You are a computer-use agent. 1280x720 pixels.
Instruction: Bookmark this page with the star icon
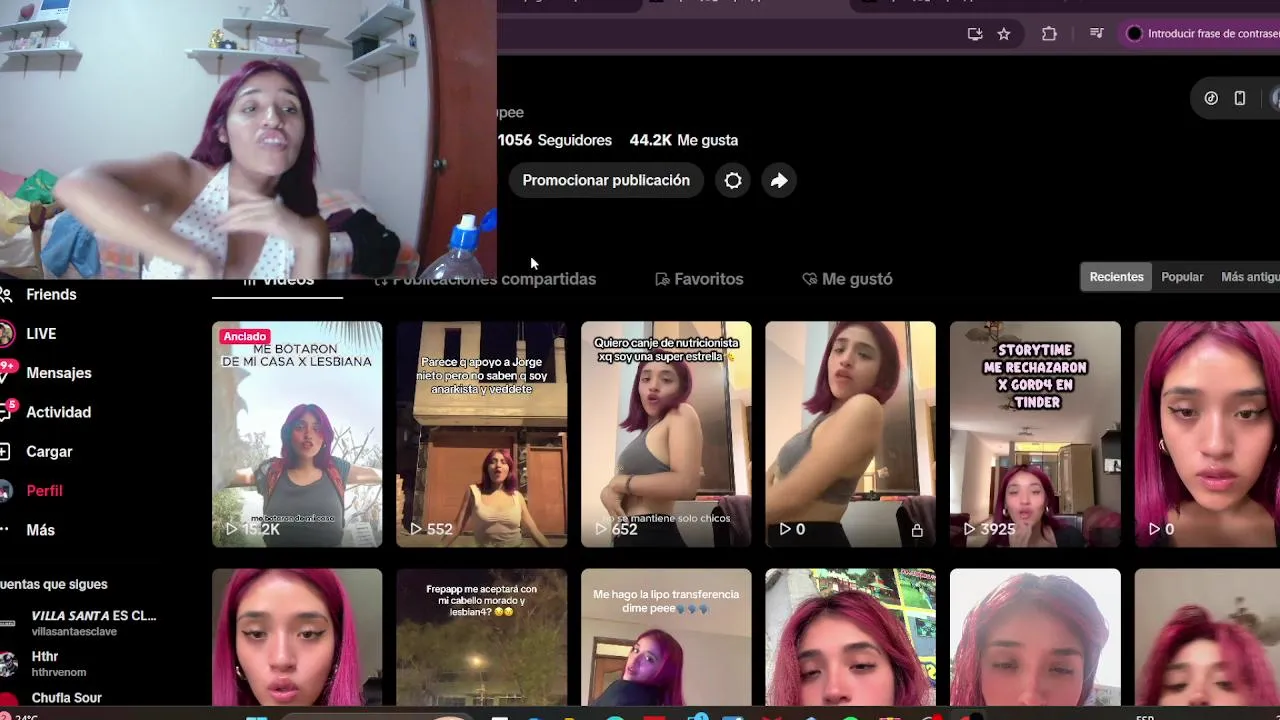point(1004,34)
